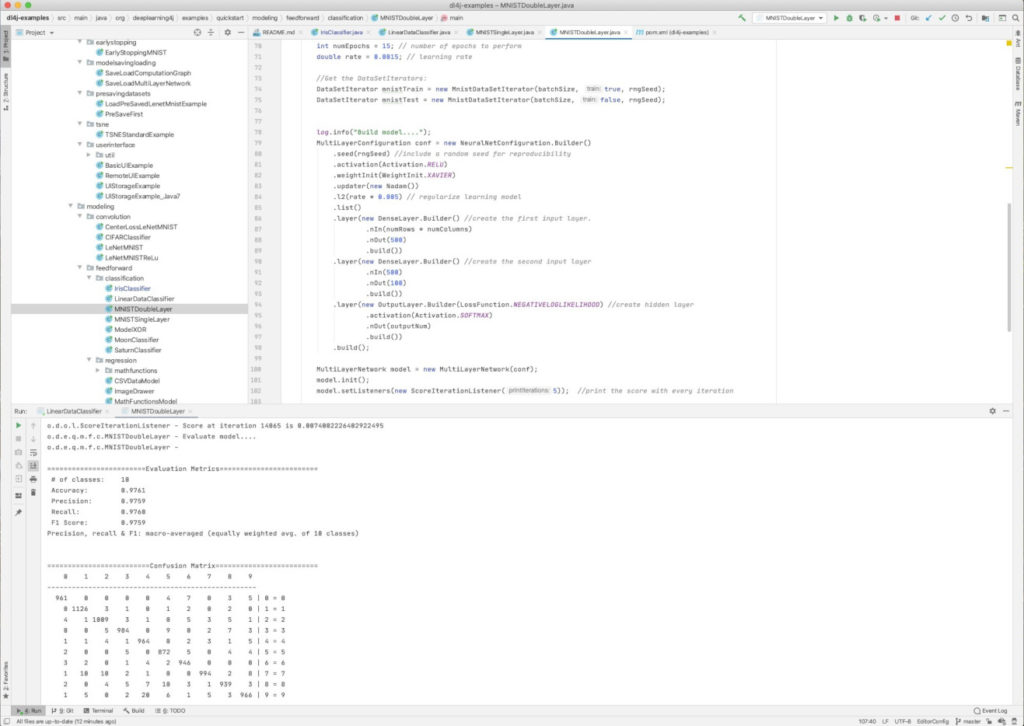Clear all Run console output with trash icon
This screenshot has height=726, width=1024.
33,492
